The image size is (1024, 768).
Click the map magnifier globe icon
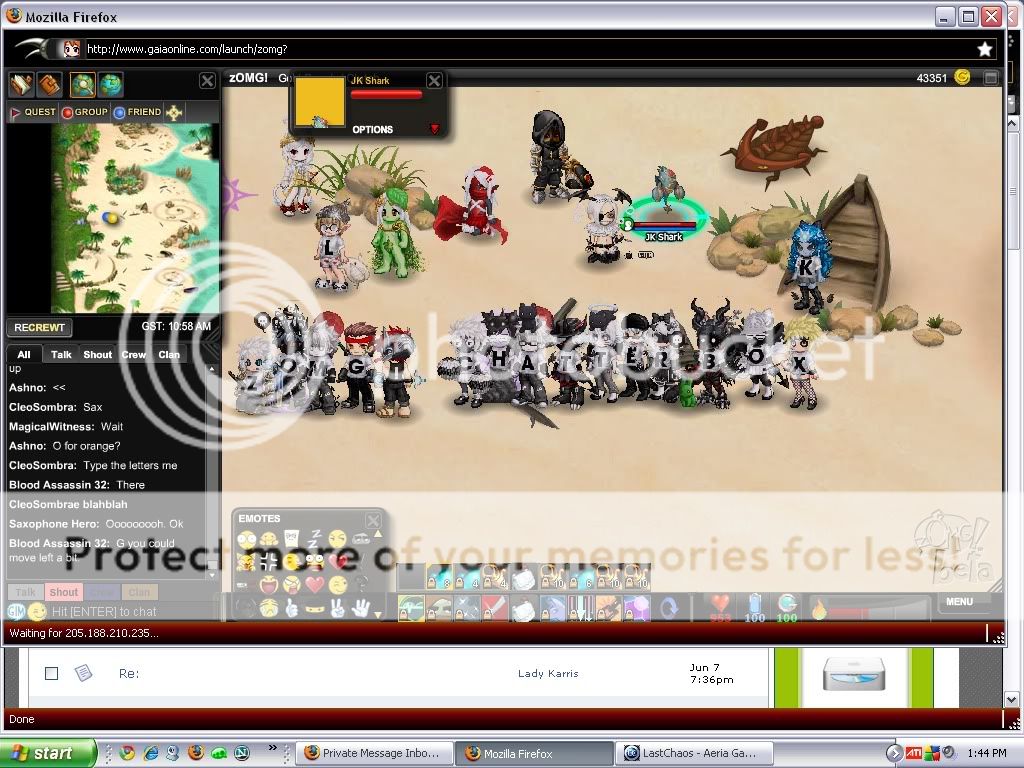82,84
